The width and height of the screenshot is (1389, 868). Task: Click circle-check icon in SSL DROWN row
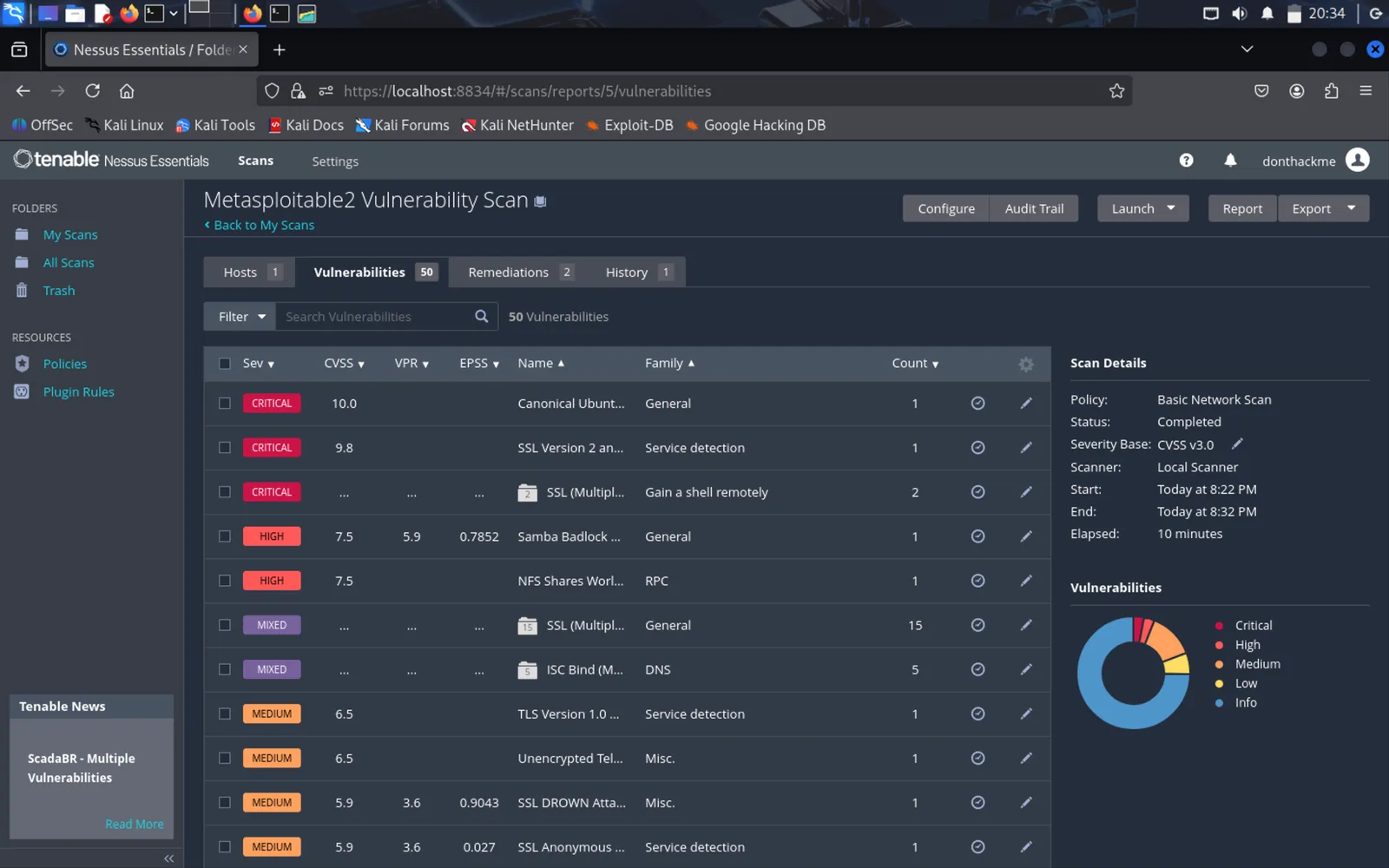[978, 802]
